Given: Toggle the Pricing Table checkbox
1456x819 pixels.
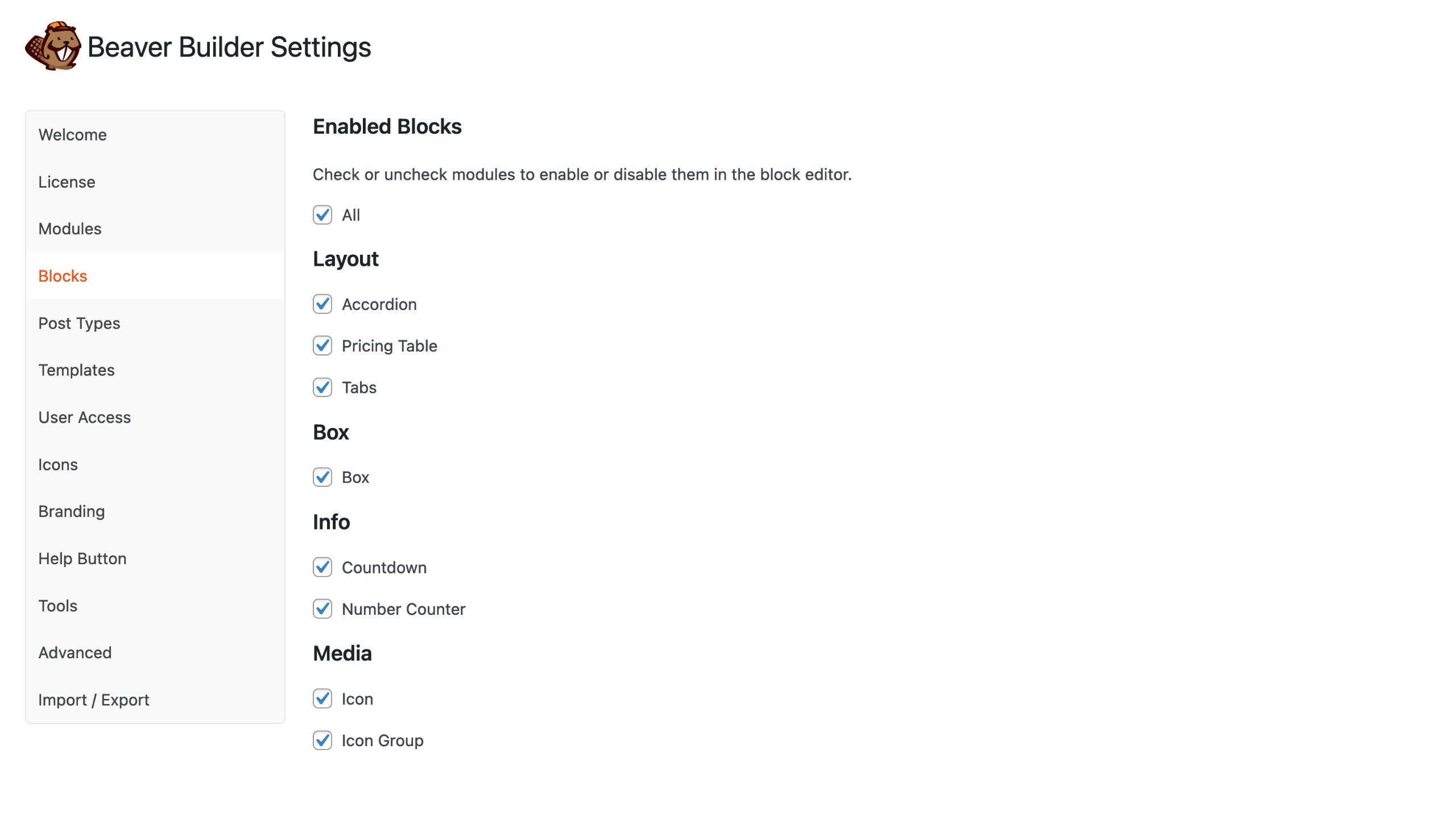Looking at the screenshot, I should [x=322, y=346].
